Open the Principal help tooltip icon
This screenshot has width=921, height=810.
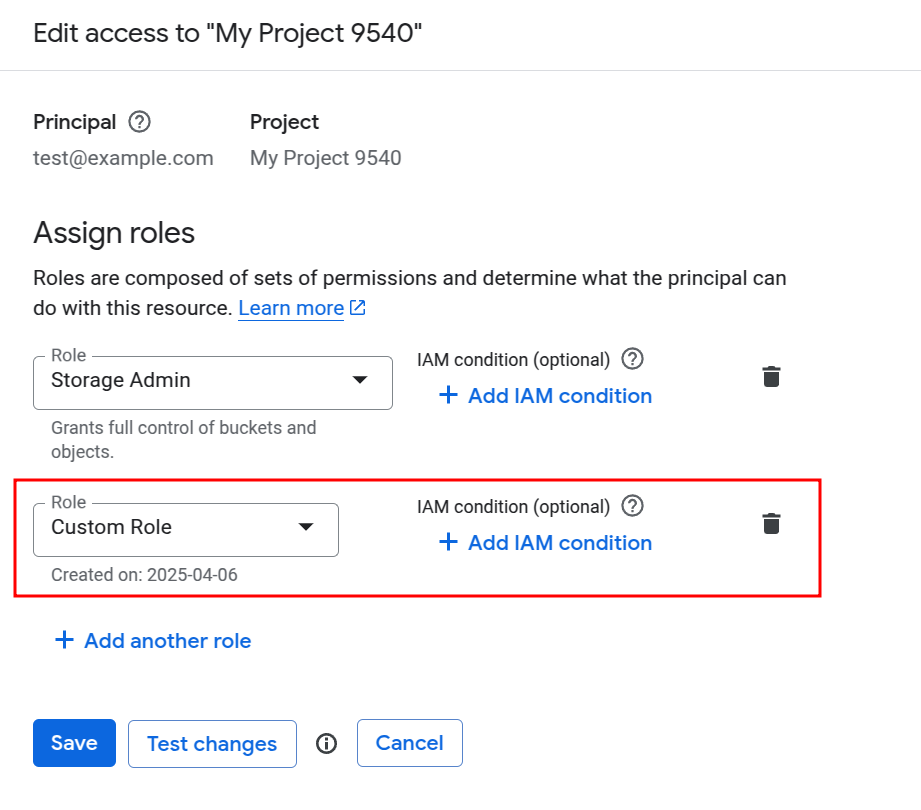click(140, 121)
